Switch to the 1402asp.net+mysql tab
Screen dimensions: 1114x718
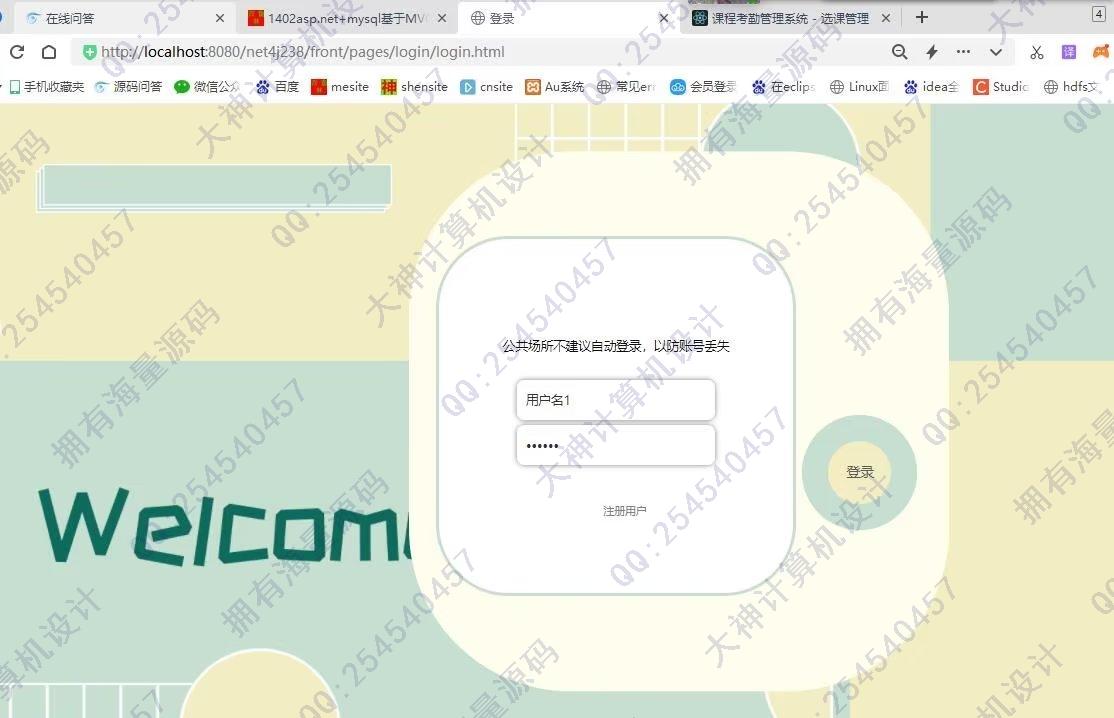(348, 18)
